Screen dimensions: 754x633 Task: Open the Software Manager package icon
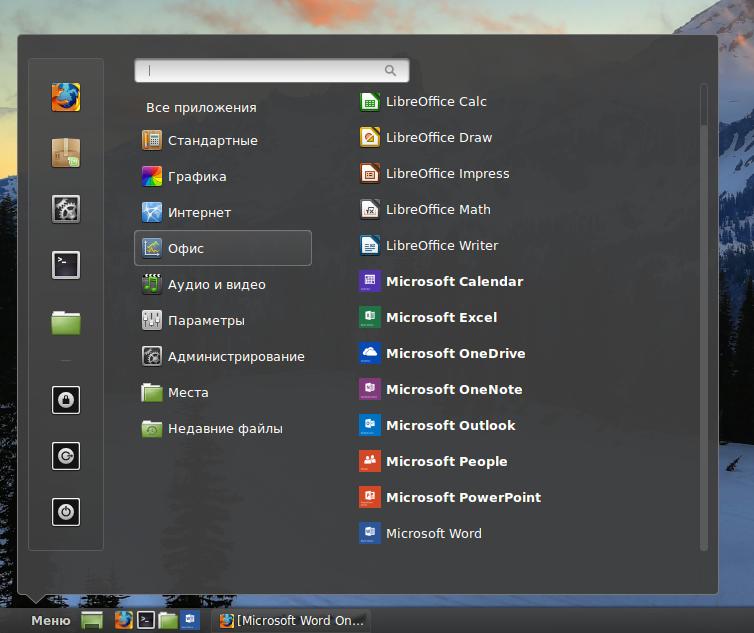click(66, 153)
